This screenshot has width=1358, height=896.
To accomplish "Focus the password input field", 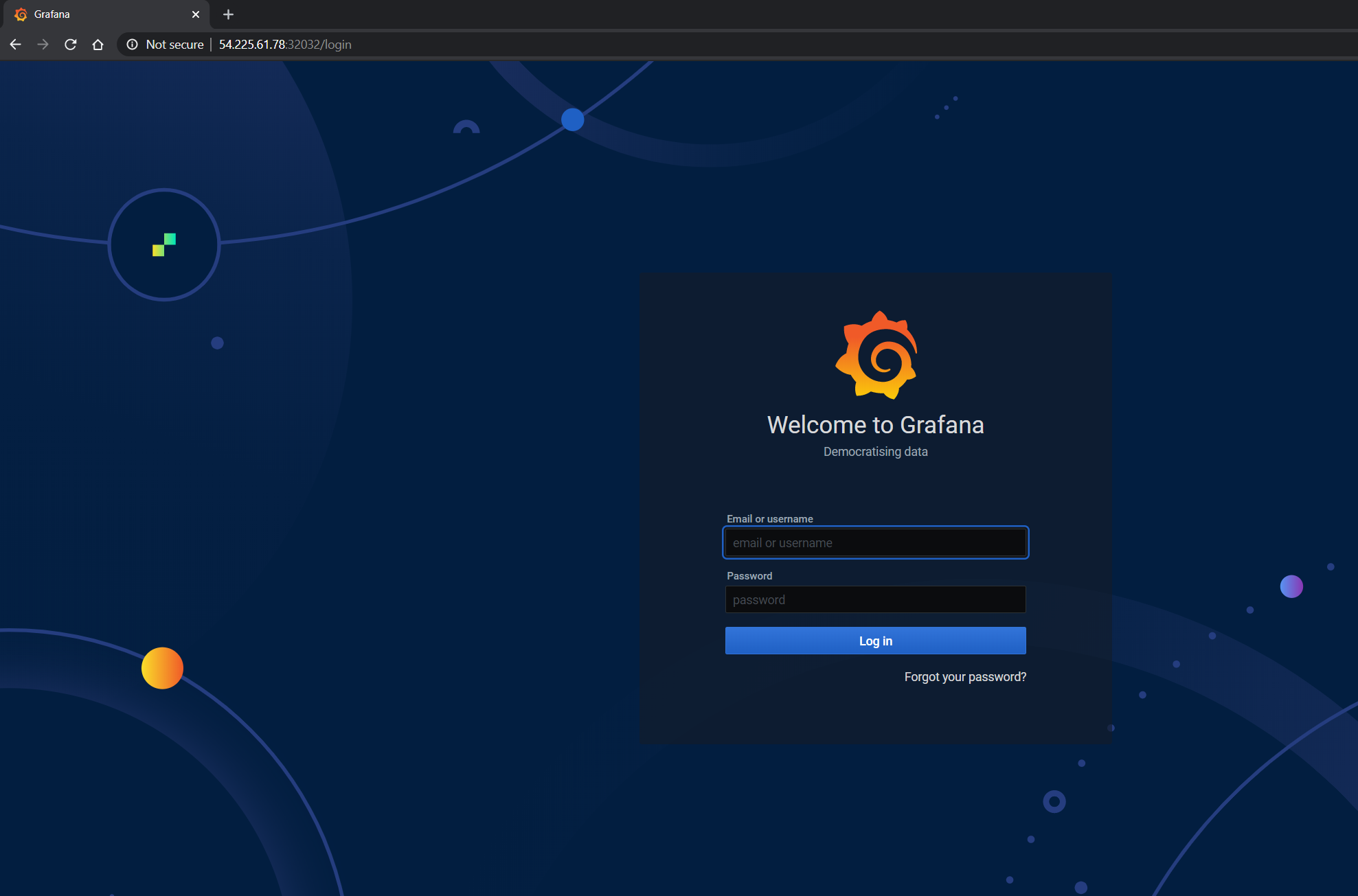I will click(x=875, y=599).
